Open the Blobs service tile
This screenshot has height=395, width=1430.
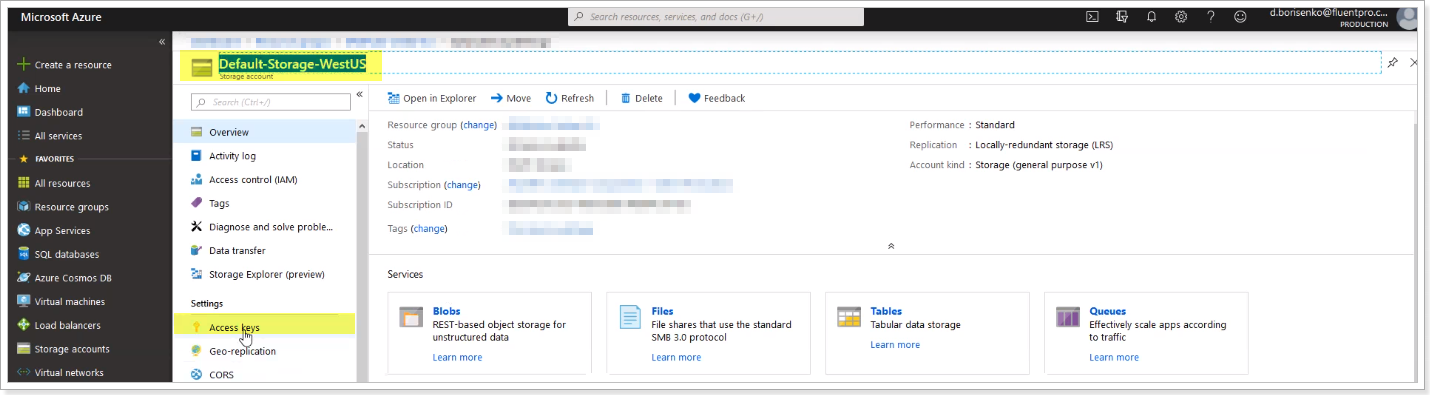pos(489,333)
